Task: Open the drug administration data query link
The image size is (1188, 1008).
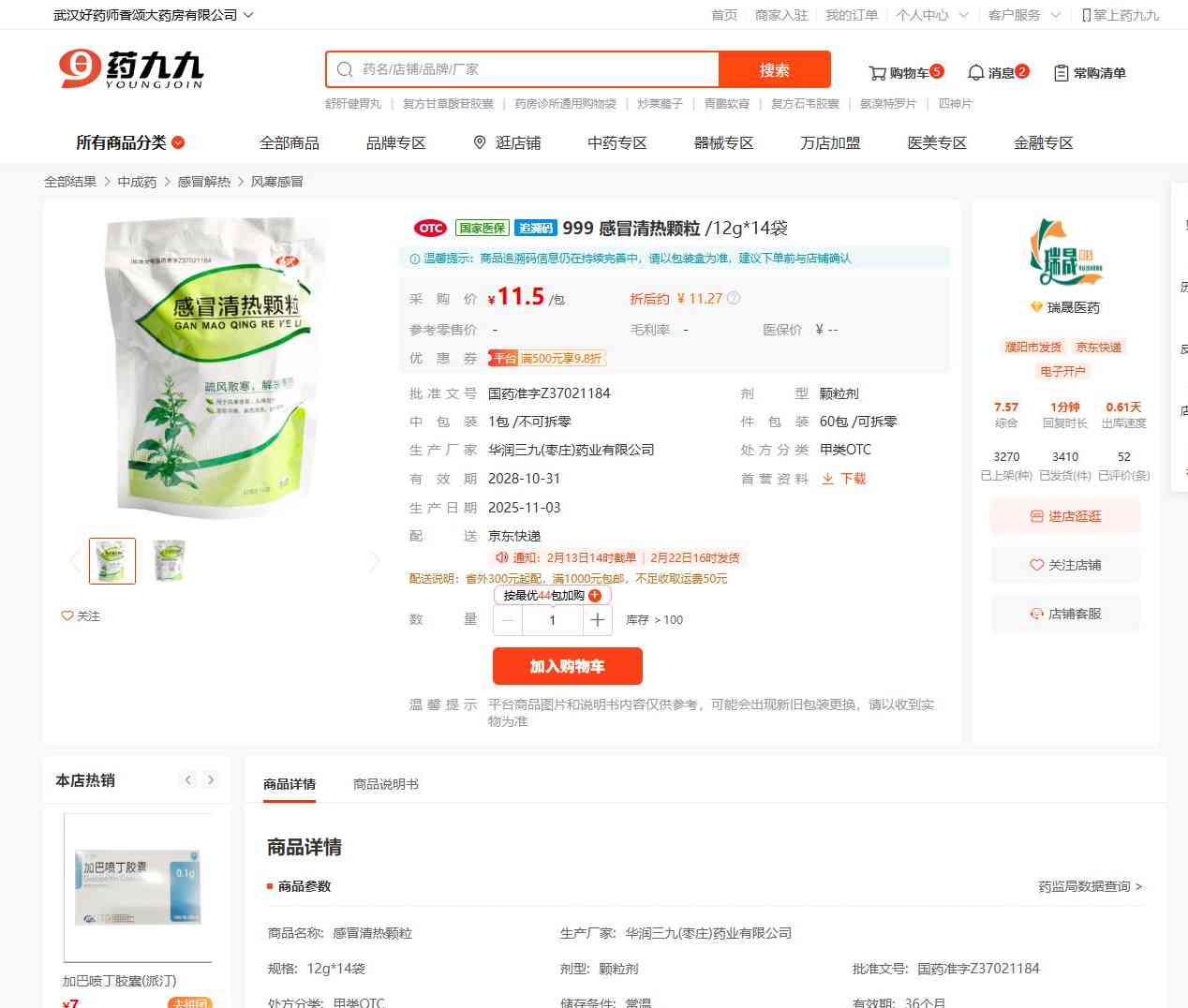Action: 1090,886
